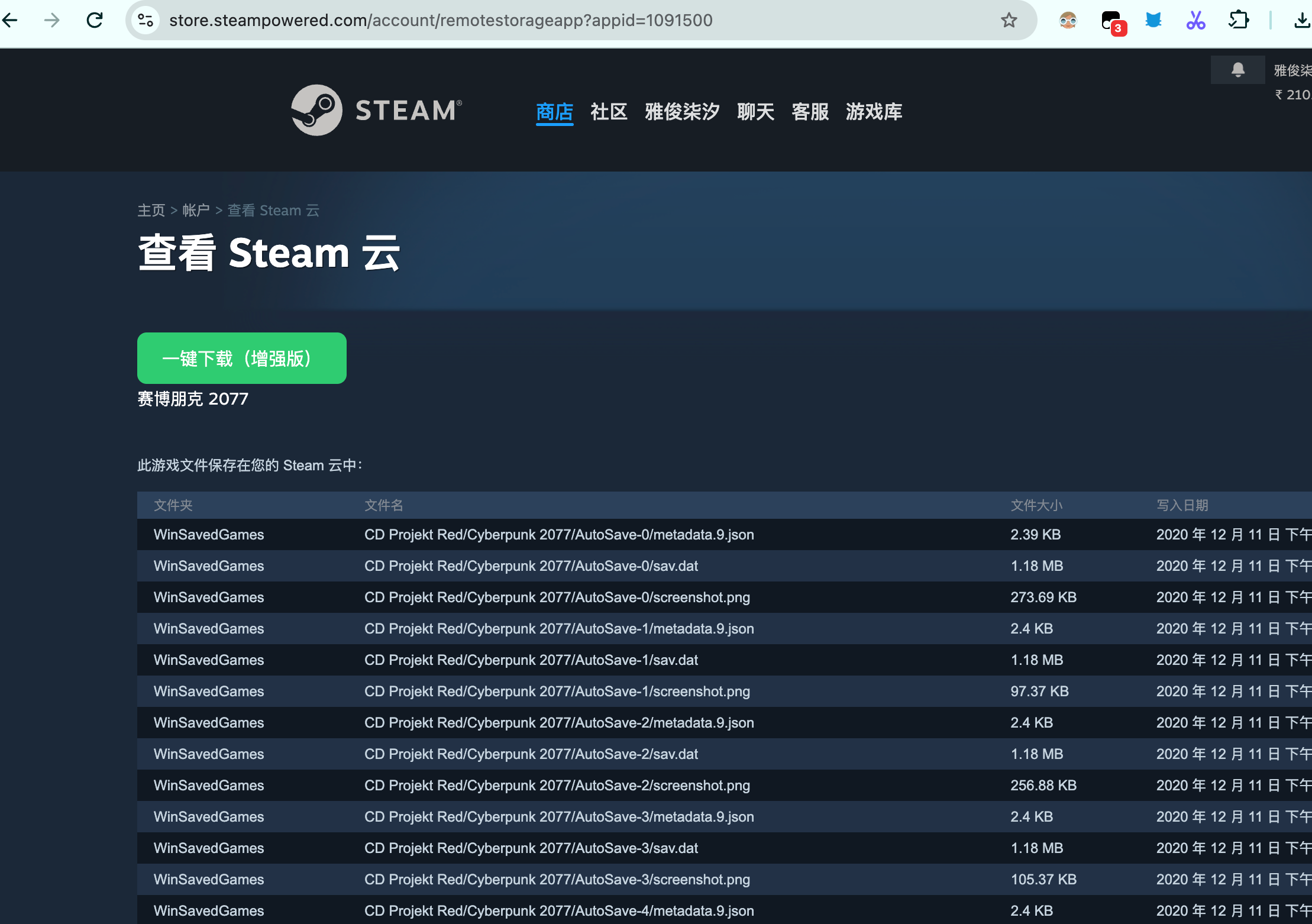Select the AutoSave-3/screenshot.png file name
The image size is (1312, 924).
click(x=557, y=880)
